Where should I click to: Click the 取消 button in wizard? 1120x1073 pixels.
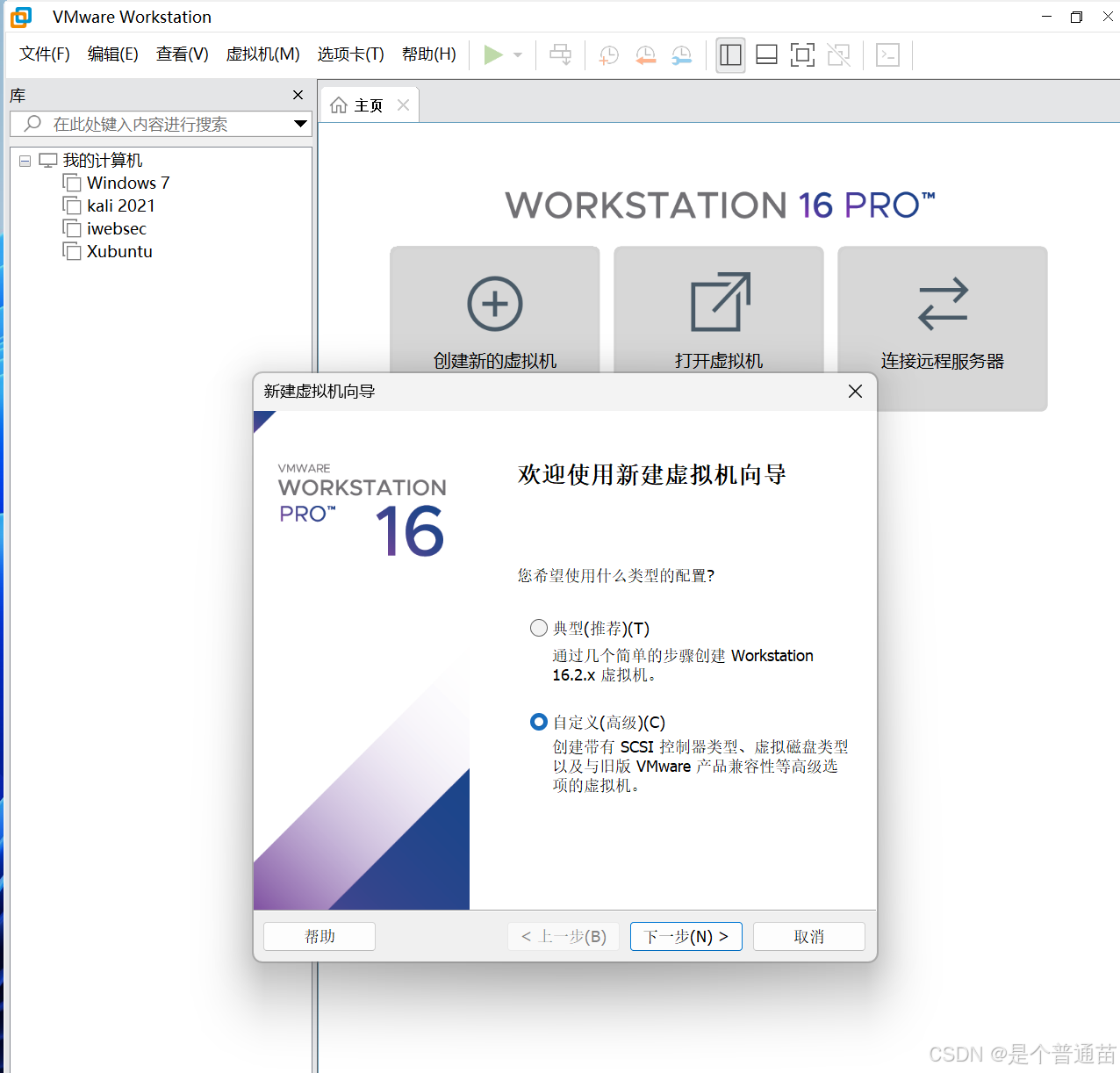[809, 937]
